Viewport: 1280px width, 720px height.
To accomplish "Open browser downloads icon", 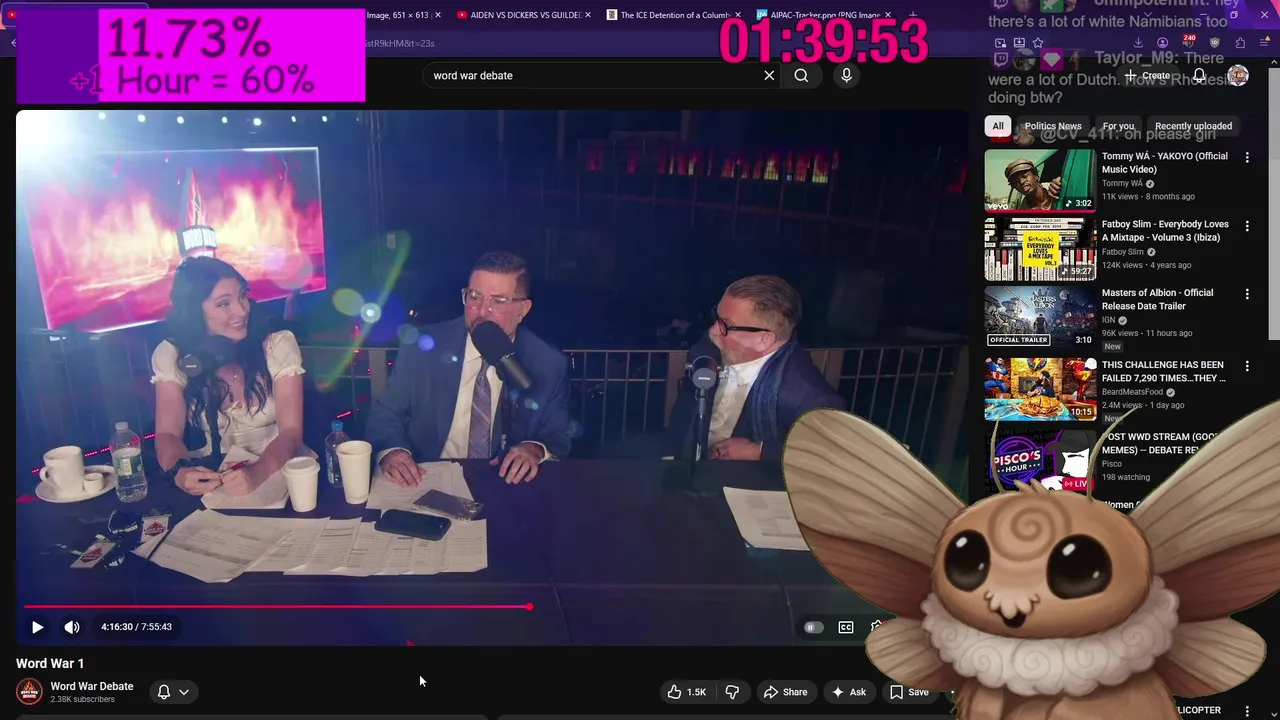I will [x=1138, y=43].
